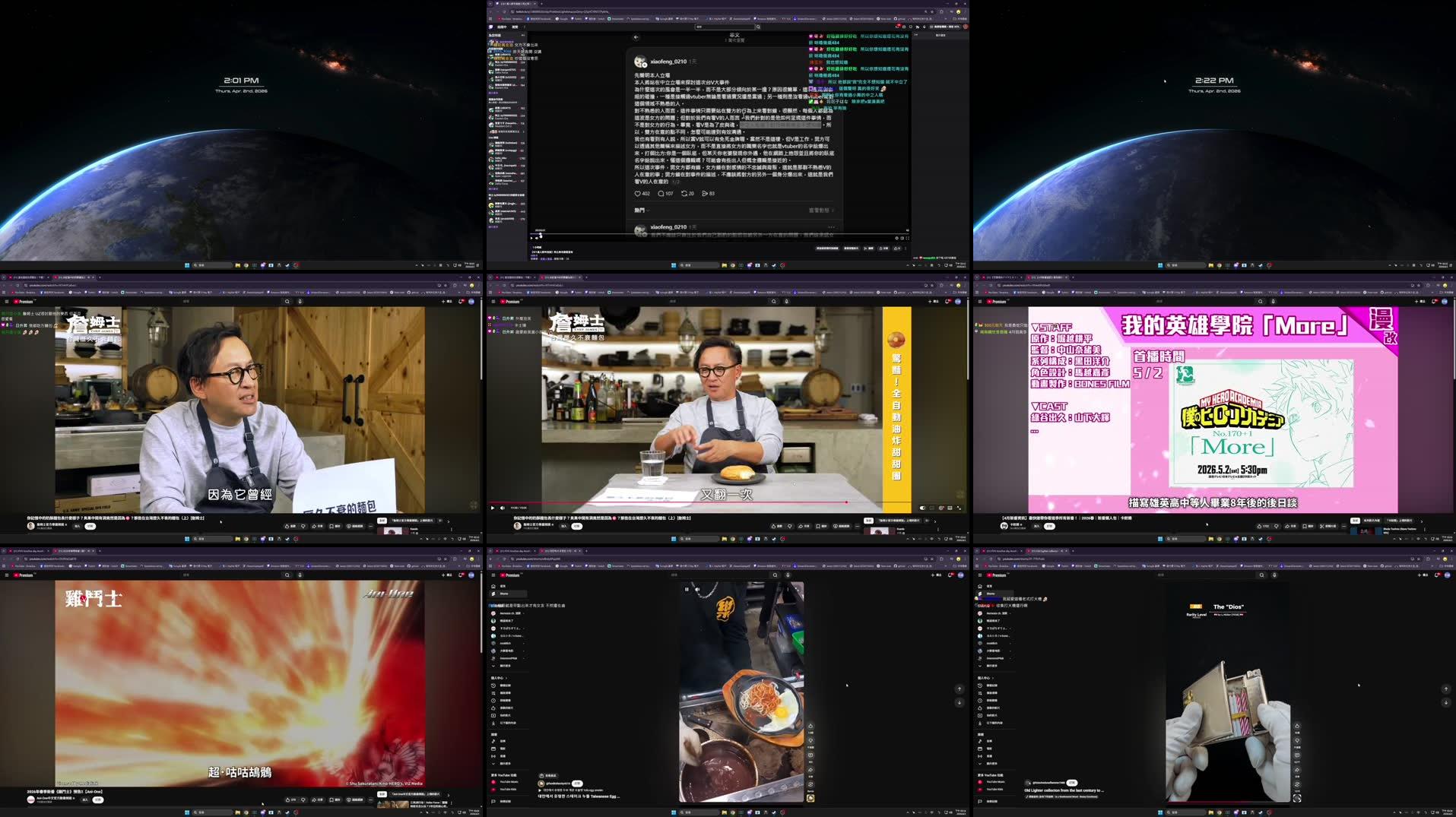The height and width of the screenshot is (817, 1456).
Task: Click the 訂閱 subscribe button under the video
Action: 578,525
